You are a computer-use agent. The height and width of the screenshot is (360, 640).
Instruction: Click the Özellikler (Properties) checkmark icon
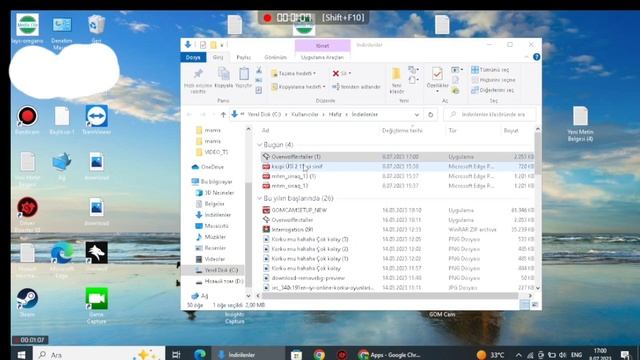point(437,74)
